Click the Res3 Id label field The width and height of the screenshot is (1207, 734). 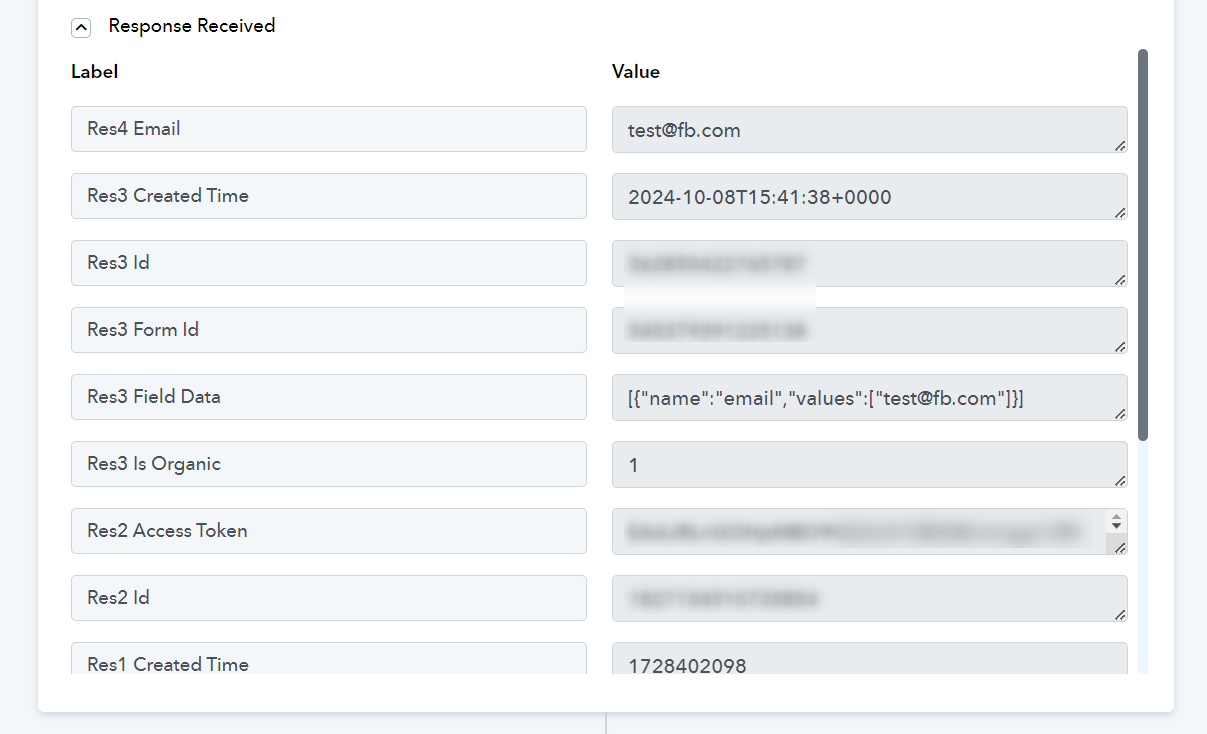tap(329, 263)
